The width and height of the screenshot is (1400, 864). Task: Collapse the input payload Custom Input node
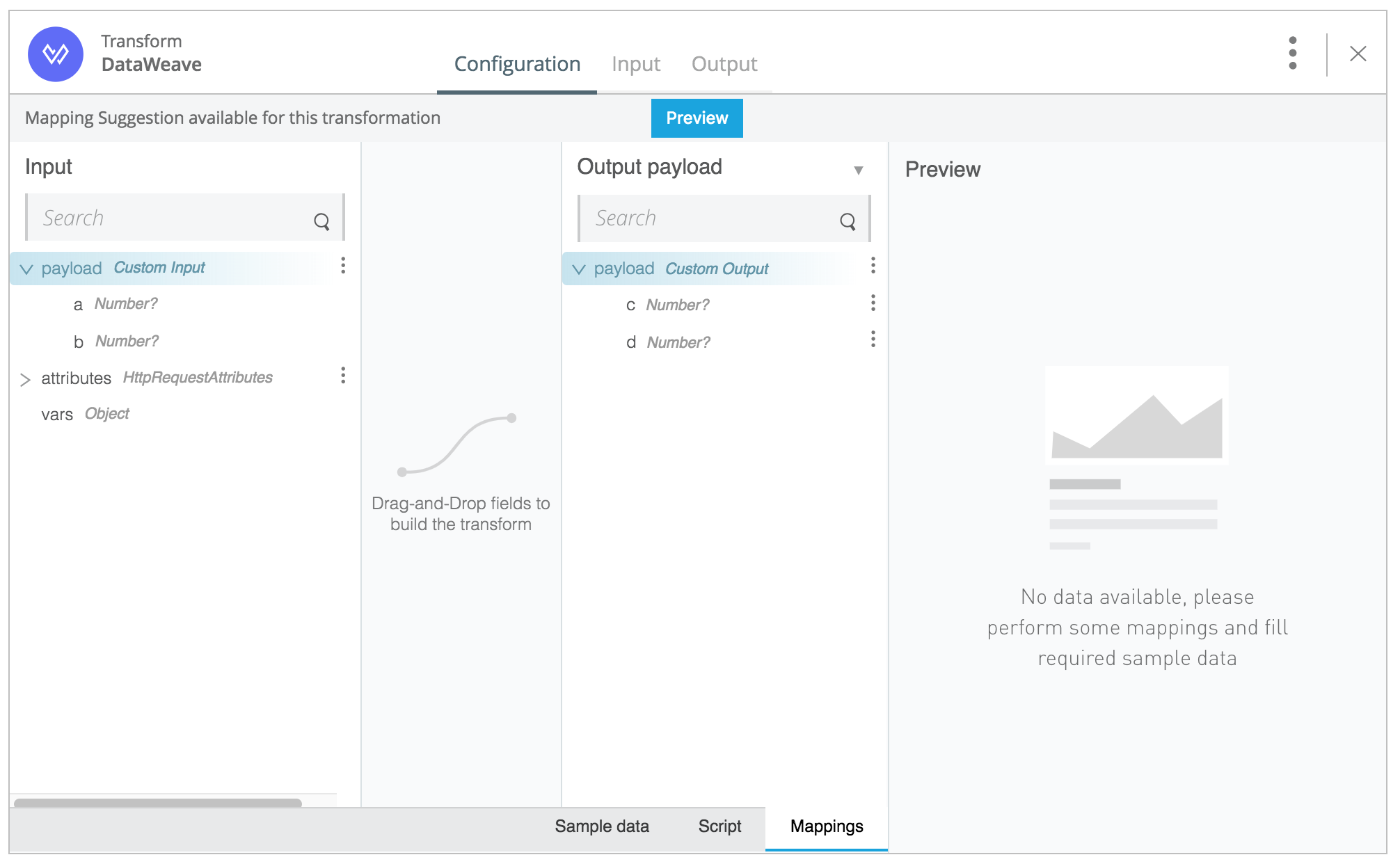pos(26,269)
